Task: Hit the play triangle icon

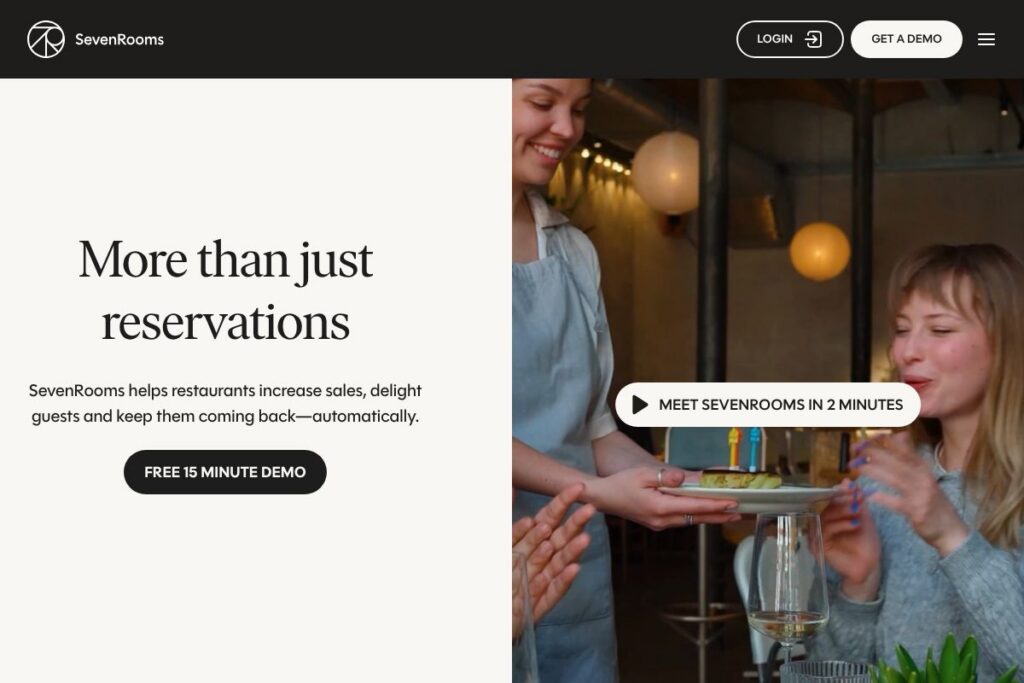Action: (x=640, y=405)
